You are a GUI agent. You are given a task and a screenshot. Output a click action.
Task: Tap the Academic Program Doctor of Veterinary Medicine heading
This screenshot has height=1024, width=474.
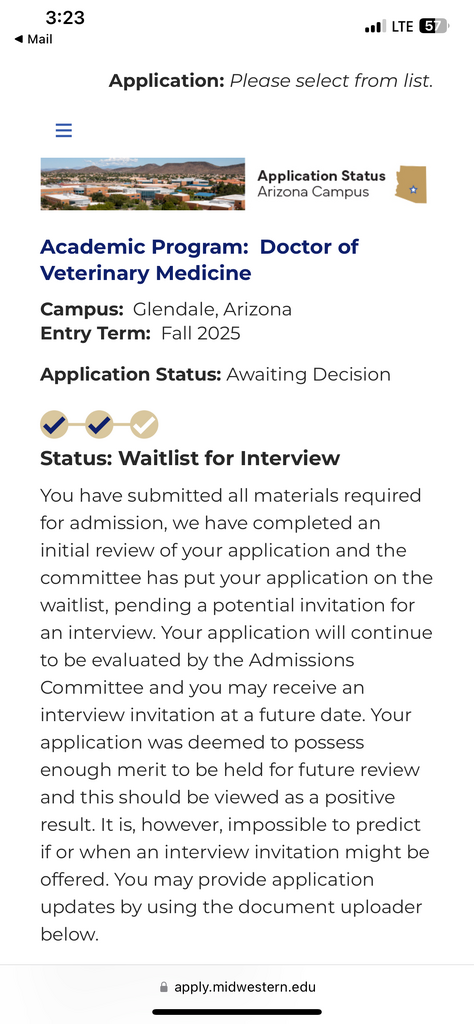click(x=199, y=259)
